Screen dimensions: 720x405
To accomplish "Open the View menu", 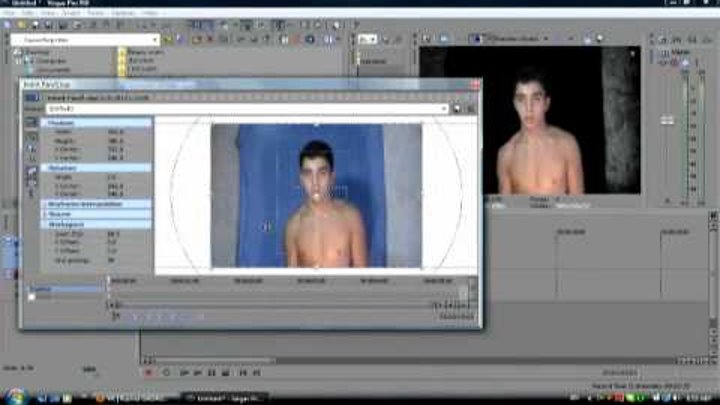I will 48,13.
